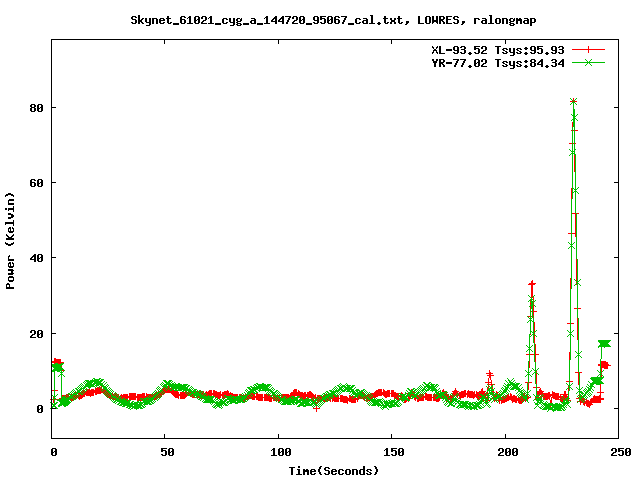This screenshot has height=480, width=640.
Task: Click the green data cluster at far right end
Action: click(604, 344)
